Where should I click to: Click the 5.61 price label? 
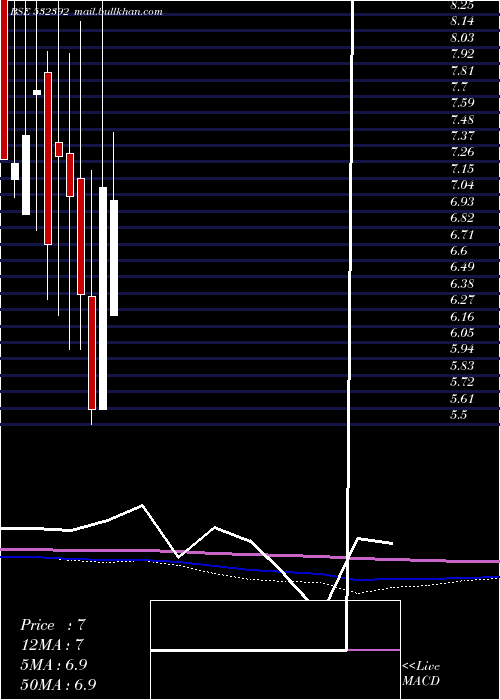pos(462,398)
